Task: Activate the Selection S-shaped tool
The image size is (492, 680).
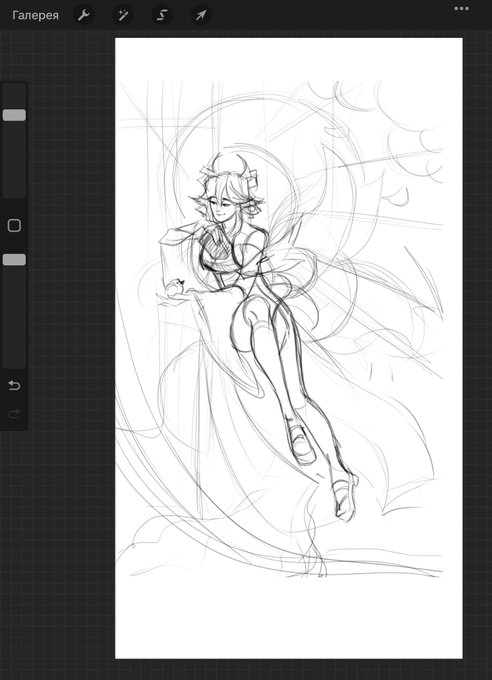Action: tap(161, 16)
